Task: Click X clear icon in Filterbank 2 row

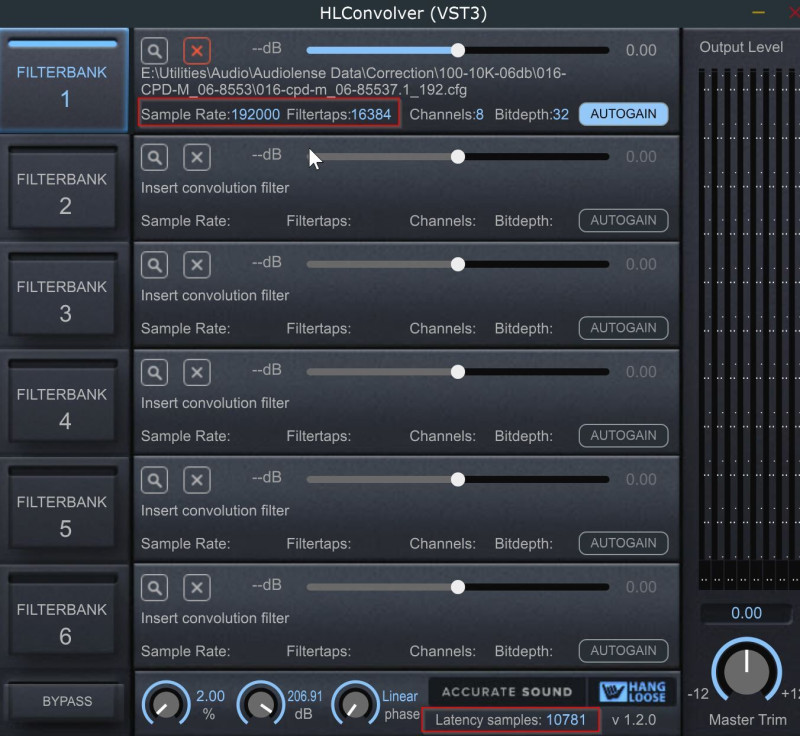Action: [x=197, y=157]
